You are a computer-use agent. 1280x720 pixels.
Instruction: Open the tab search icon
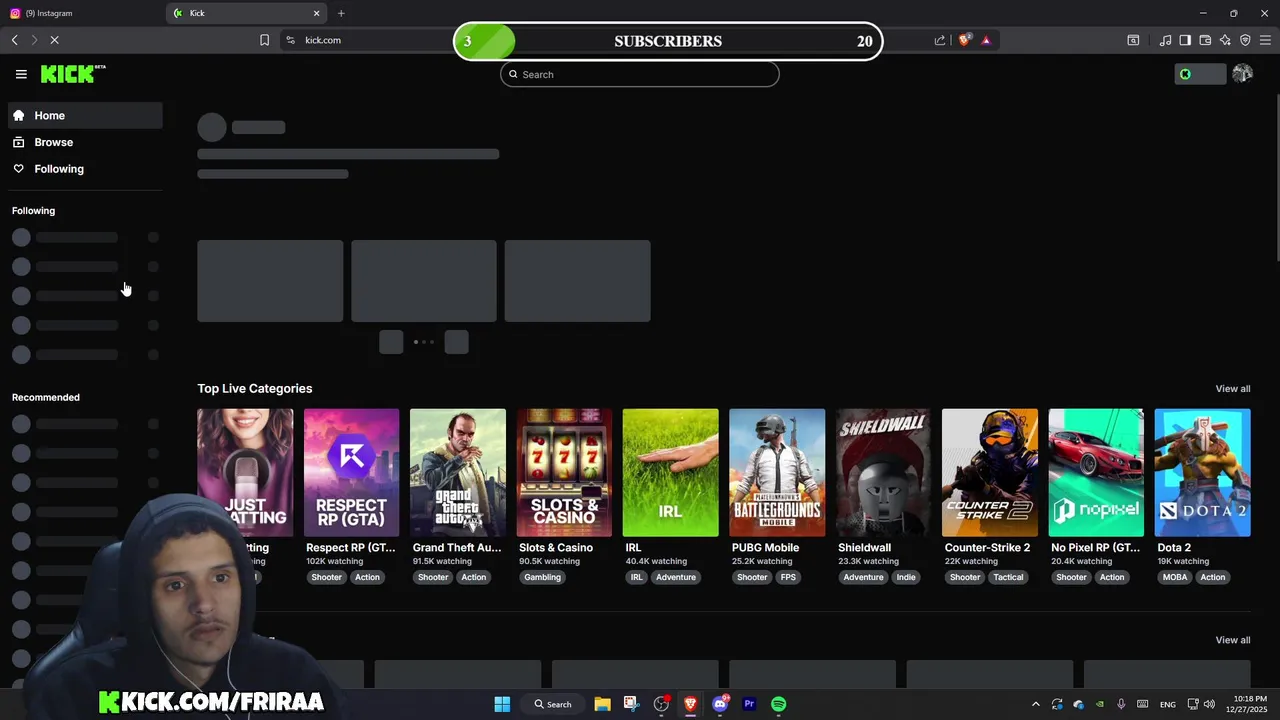pos(1133,40)
